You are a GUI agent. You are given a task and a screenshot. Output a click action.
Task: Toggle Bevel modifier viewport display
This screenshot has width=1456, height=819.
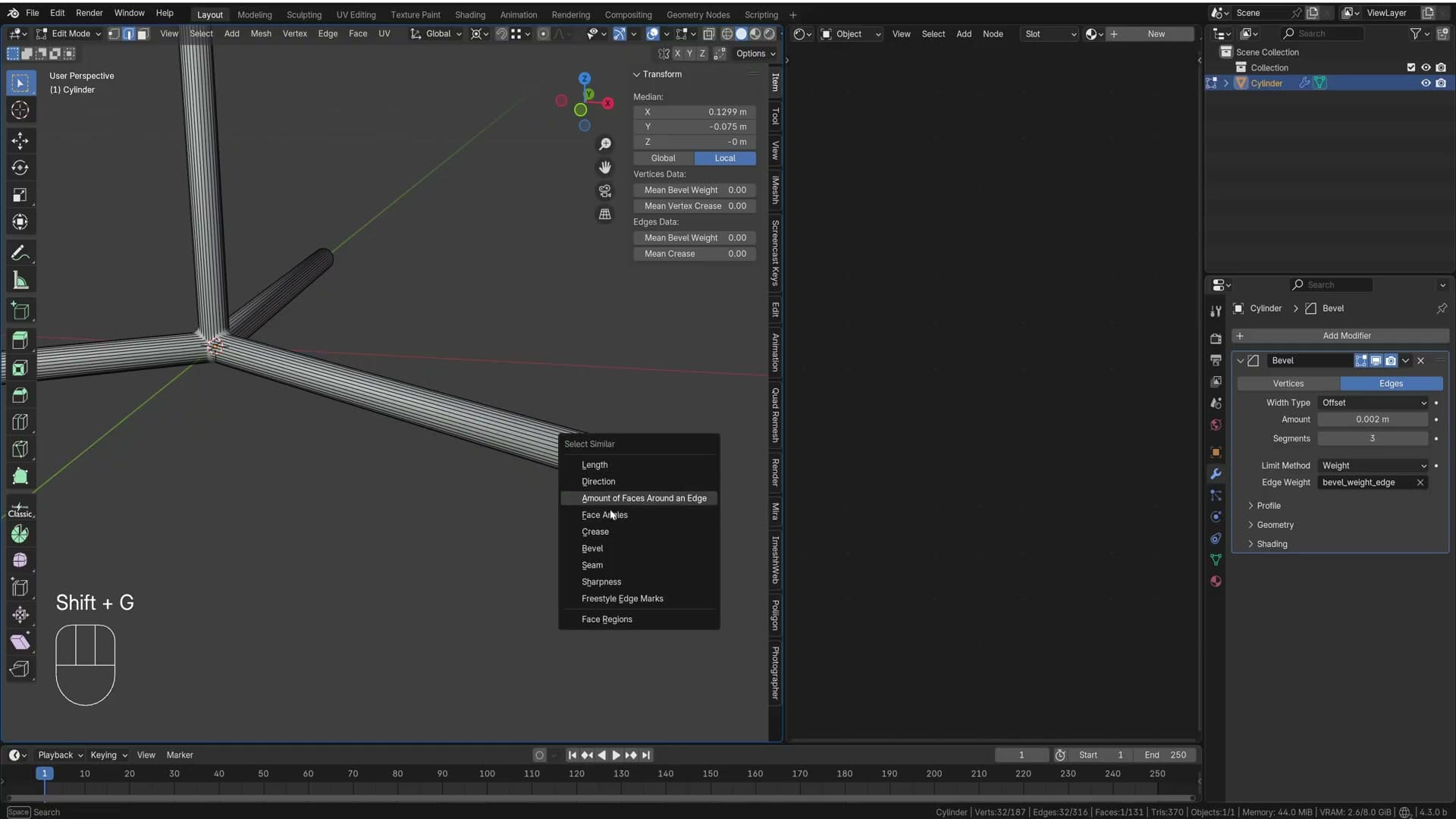(1376, 361)
